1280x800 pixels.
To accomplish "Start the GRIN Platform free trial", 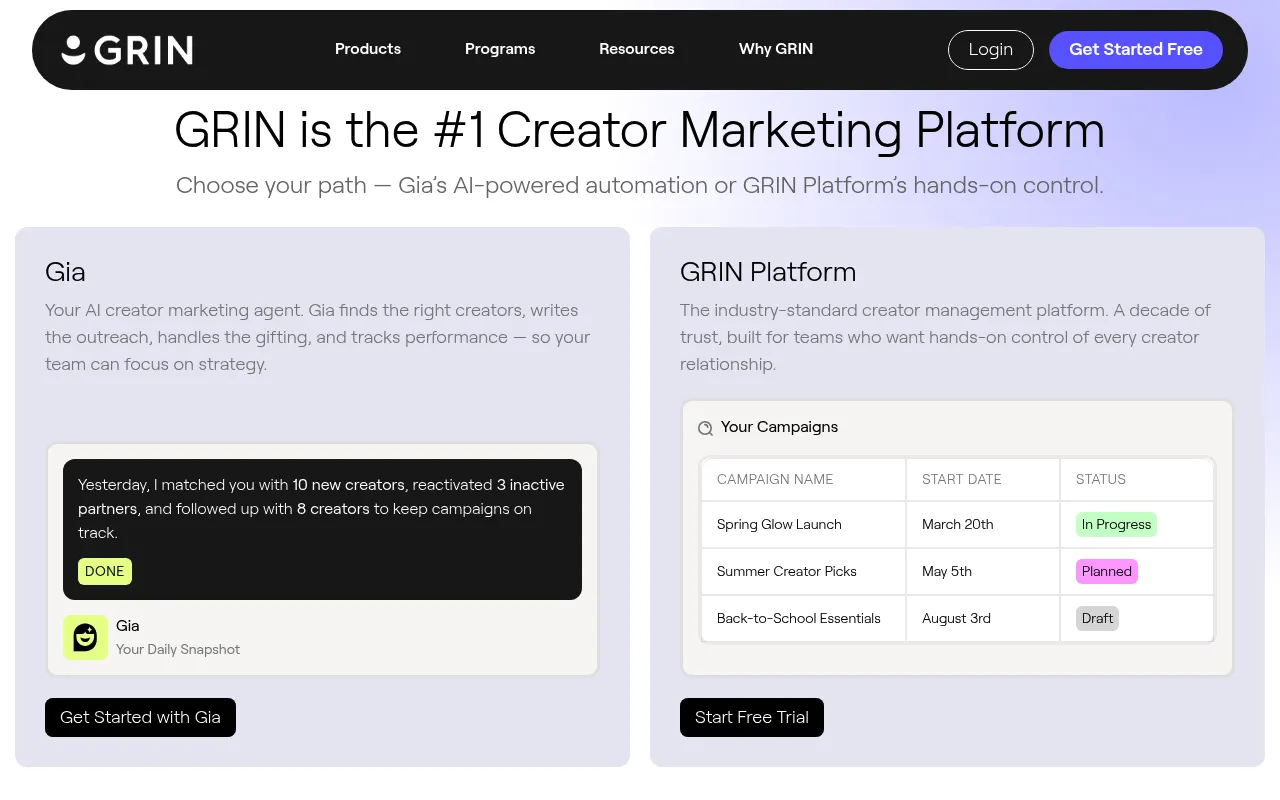I will click(x=751, y=717).
